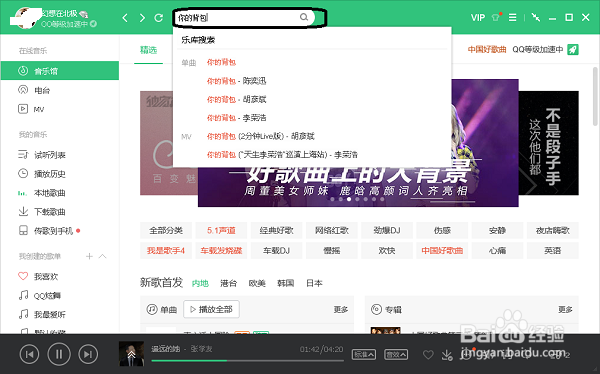This screenshot has width=600, height=374.
Task: Refresh the page with the reload icon
Action: point(158,18)
